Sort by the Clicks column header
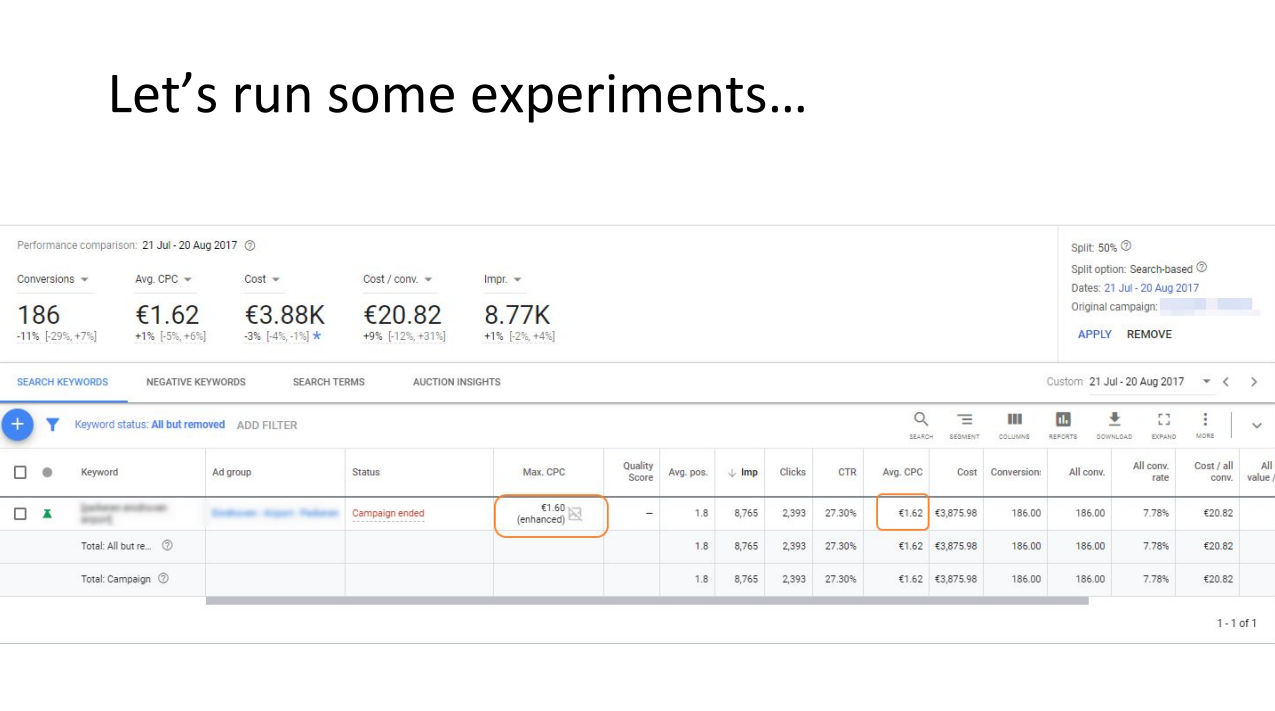Viewport: 1275px width, 711px height. (793, 472)
